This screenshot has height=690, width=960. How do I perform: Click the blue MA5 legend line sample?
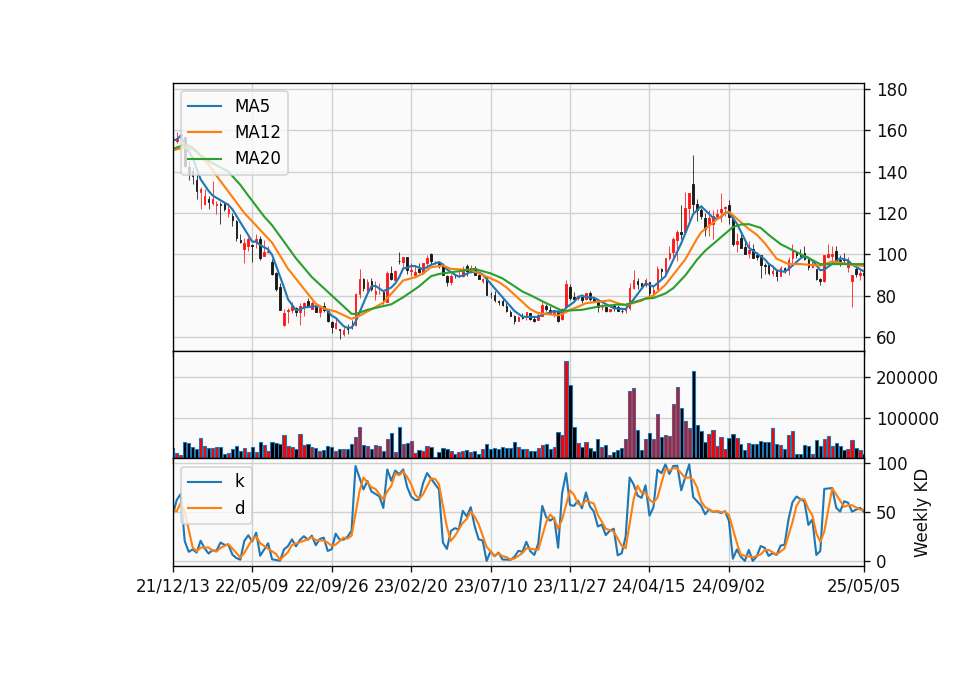point(204,106)
